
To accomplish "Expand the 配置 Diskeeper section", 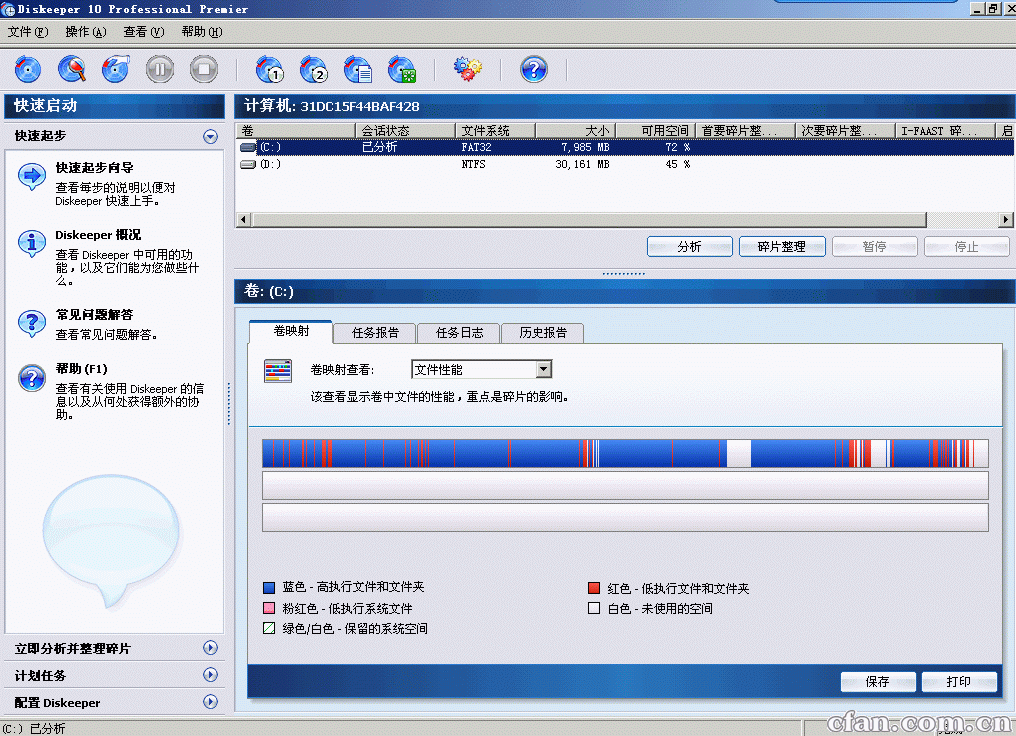I will pos(210,702).
